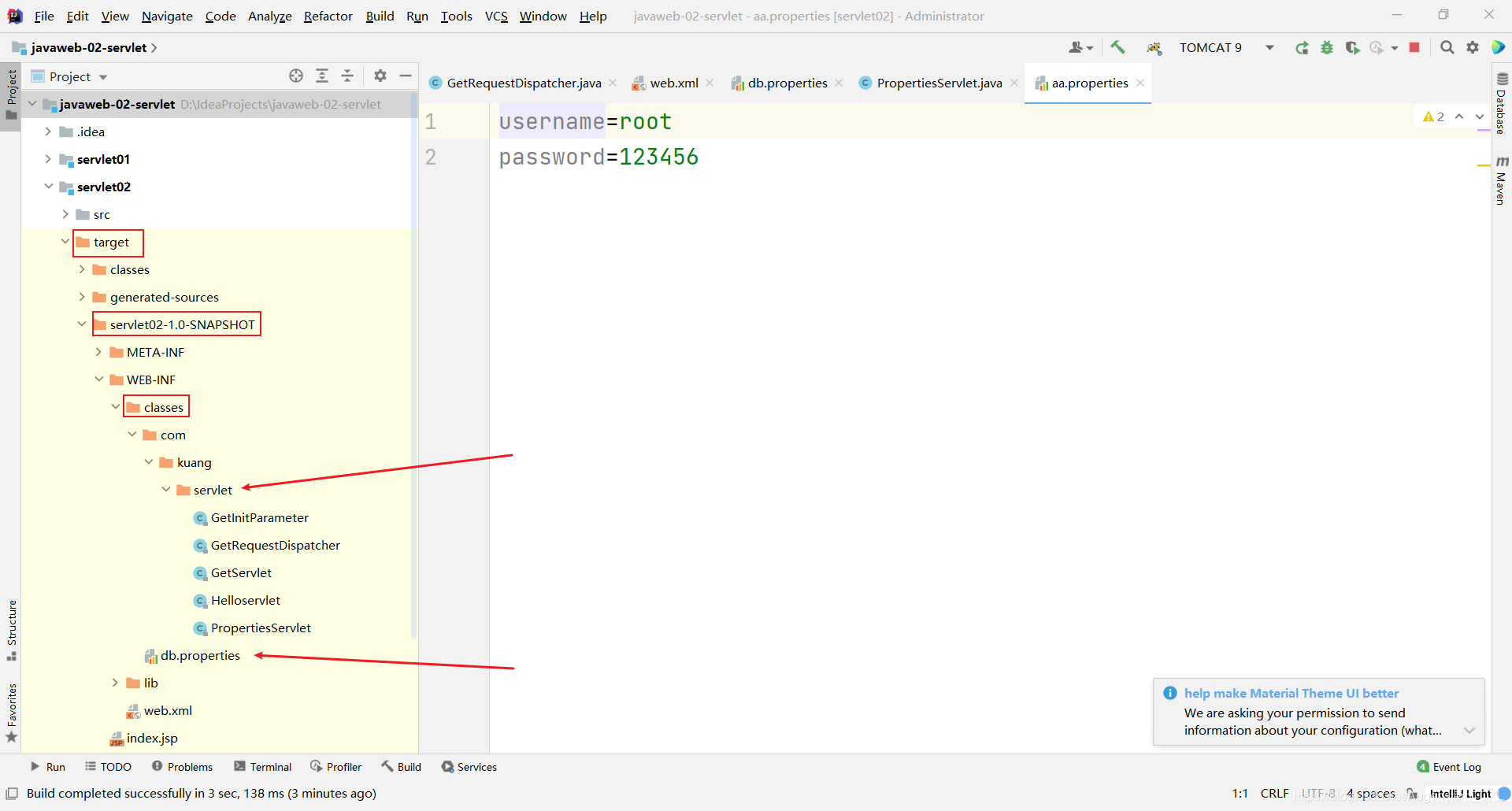Expand the src folder
Image resolution: width=1512 pixels, height=811 pixels.
(x=65, y=214)
